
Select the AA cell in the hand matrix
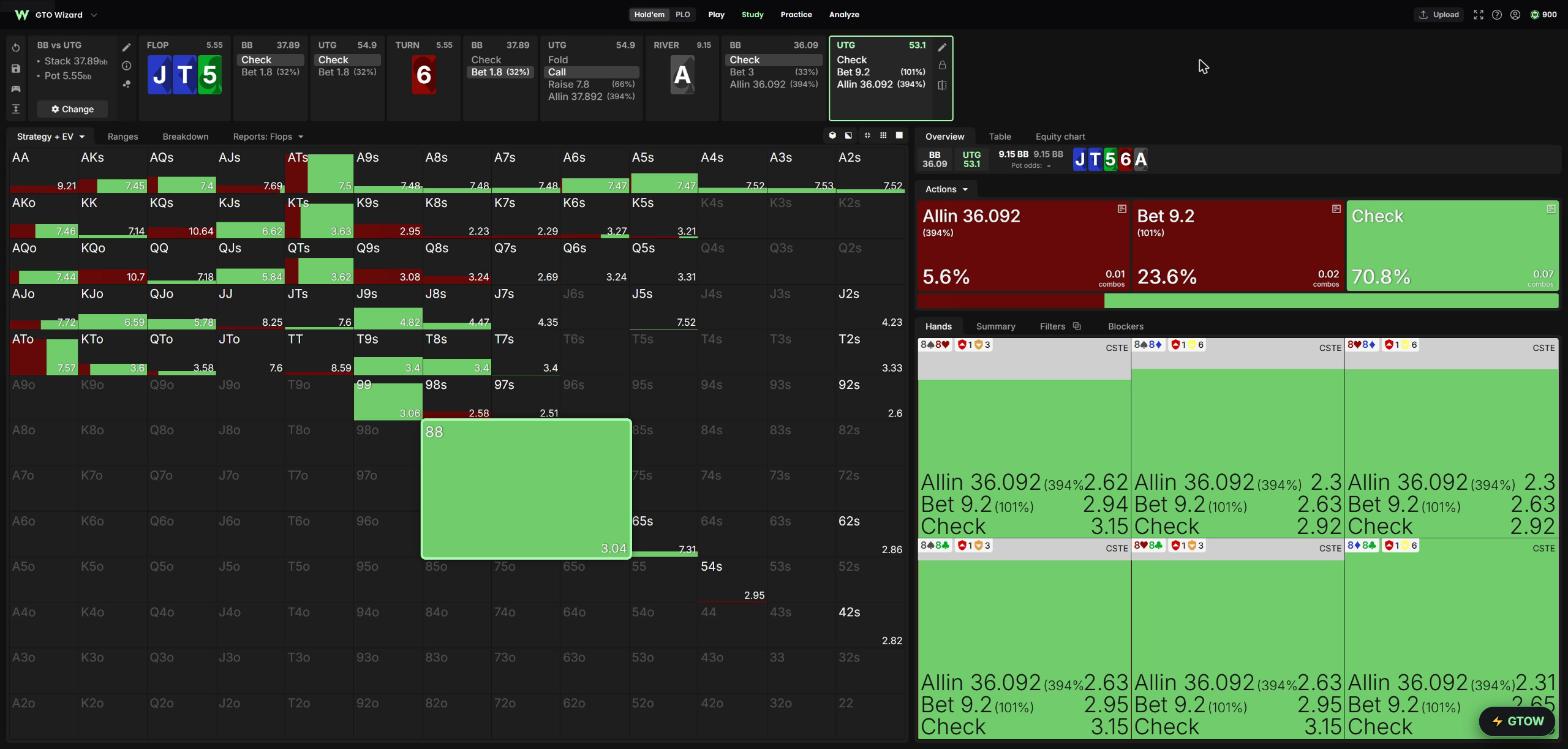[x=44, y=171]
